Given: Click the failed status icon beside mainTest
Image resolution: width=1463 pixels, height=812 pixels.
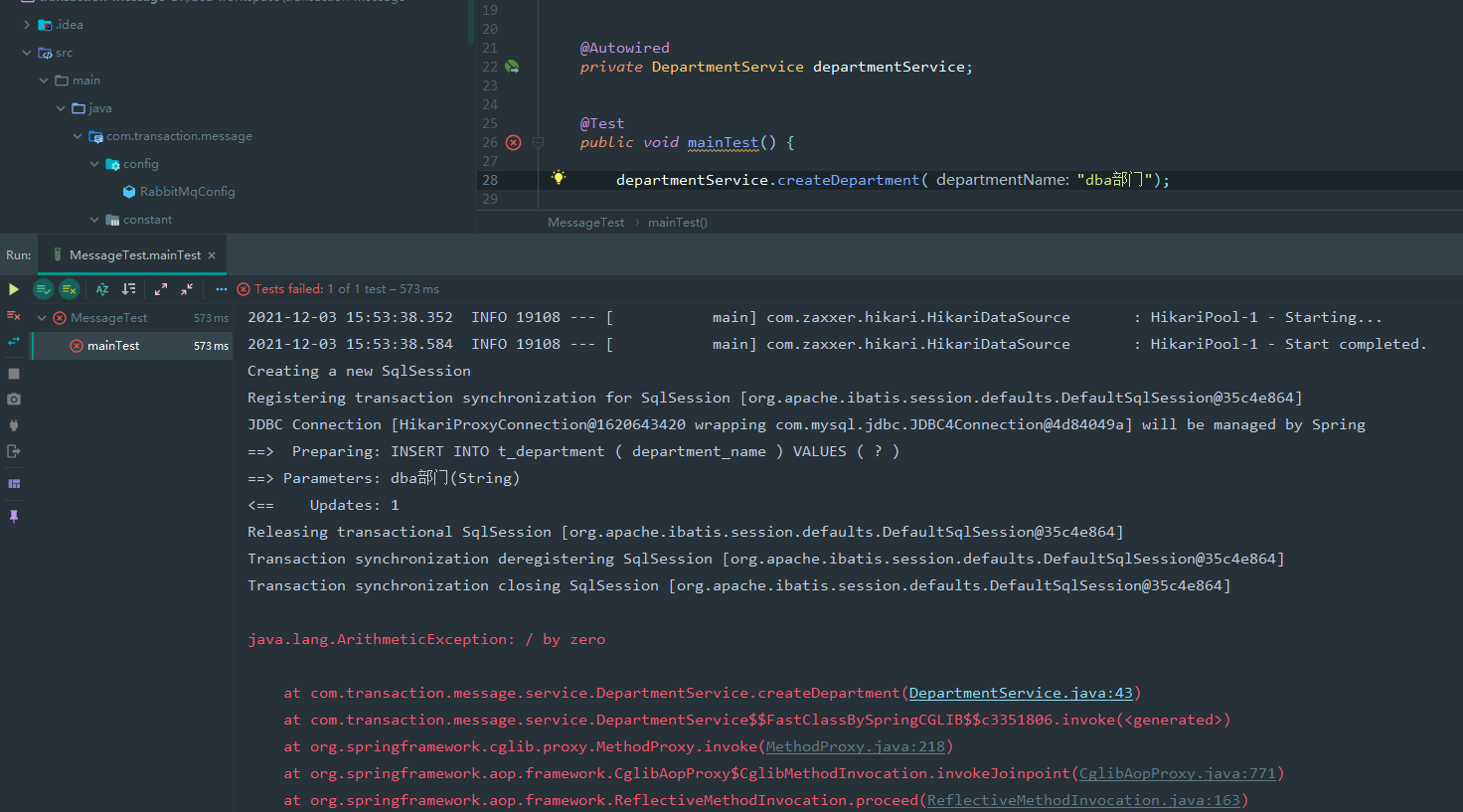Looking at the screenshot, I should (77, 346).
